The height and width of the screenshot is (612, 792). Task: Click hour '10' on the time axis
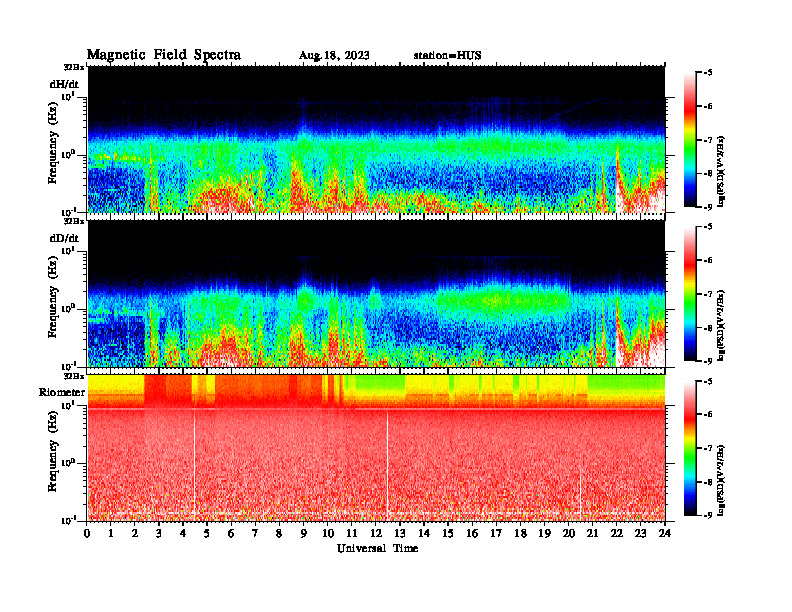pos(327,533)
